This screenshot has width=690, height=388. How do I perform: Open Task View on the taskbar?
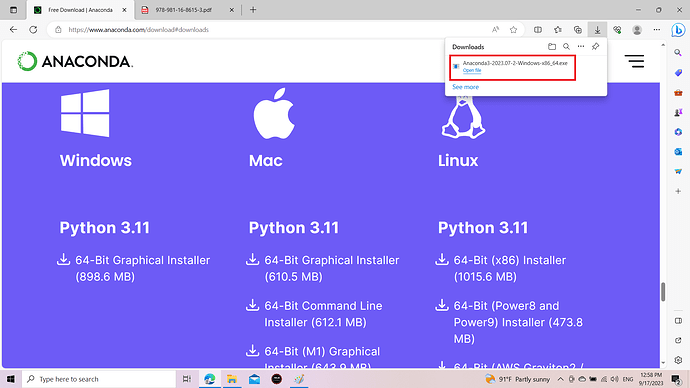pyautogui.click(x=187, y=379)
